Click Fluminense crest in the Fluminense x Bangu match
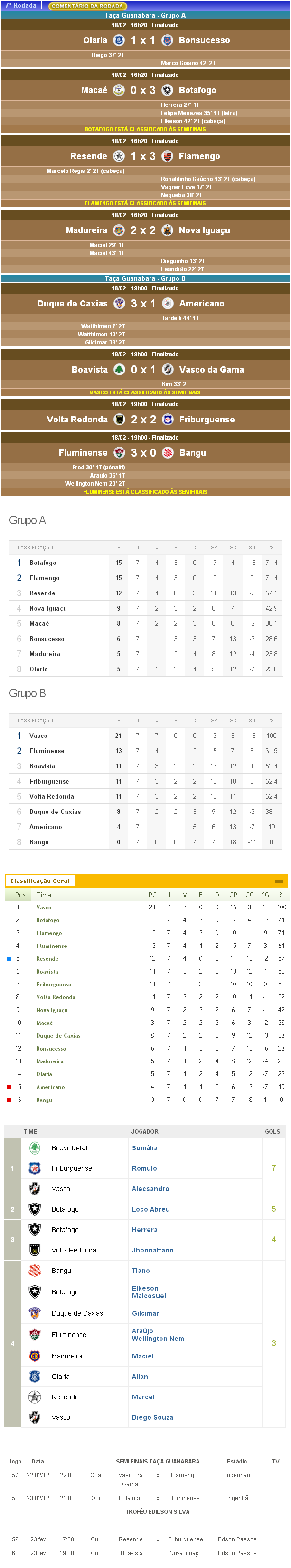291x1568 pixels. point(119,453)
